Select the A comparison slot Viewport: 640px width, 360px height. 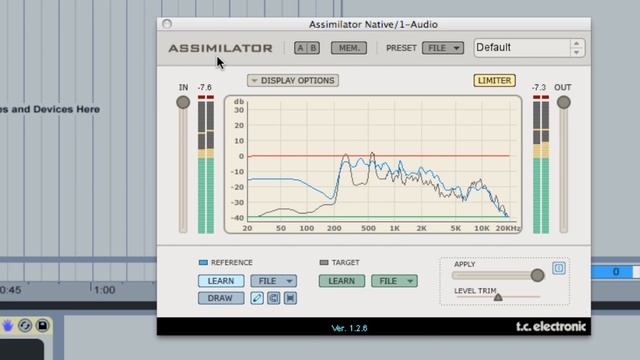tap(300, 48)
